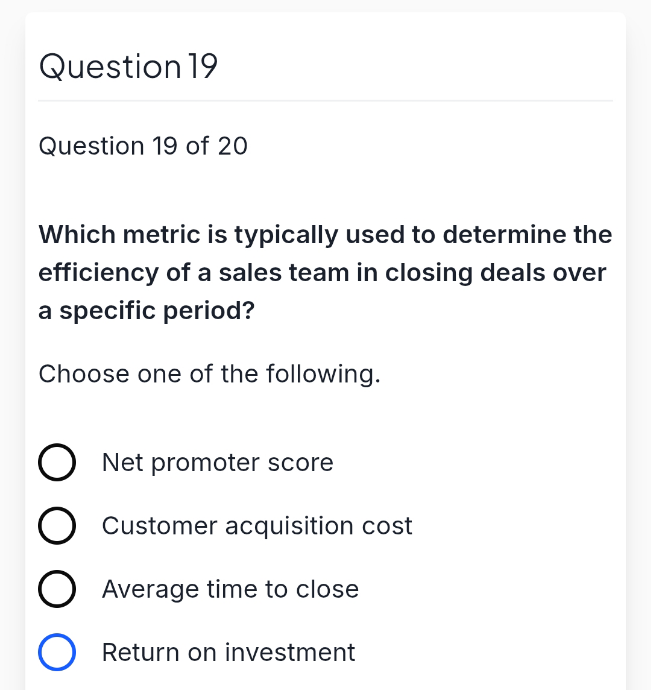Select the Net promoter score radio button
Screen dimensions: 651x690
tap(57, 462)
